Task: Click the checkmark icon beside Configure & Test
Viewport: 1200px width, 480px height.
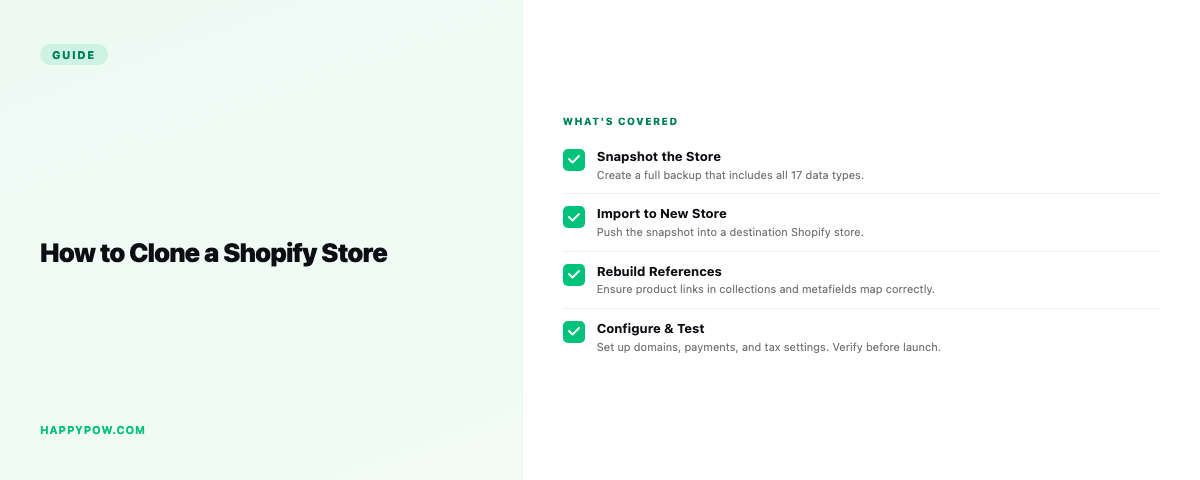Action: (x=574, y=332)
